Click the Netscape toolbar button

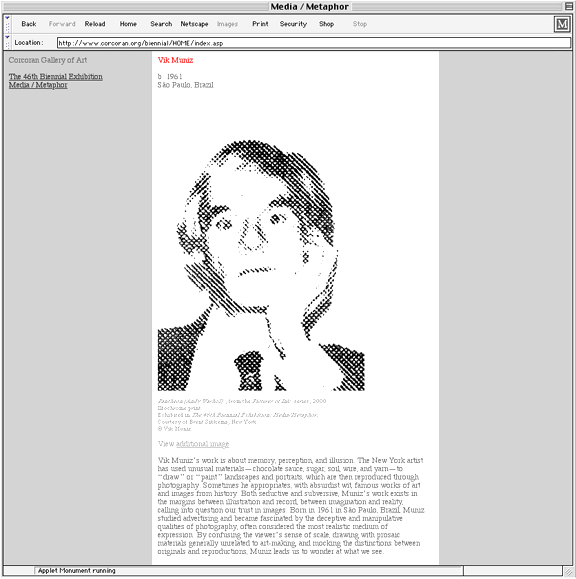194,24
